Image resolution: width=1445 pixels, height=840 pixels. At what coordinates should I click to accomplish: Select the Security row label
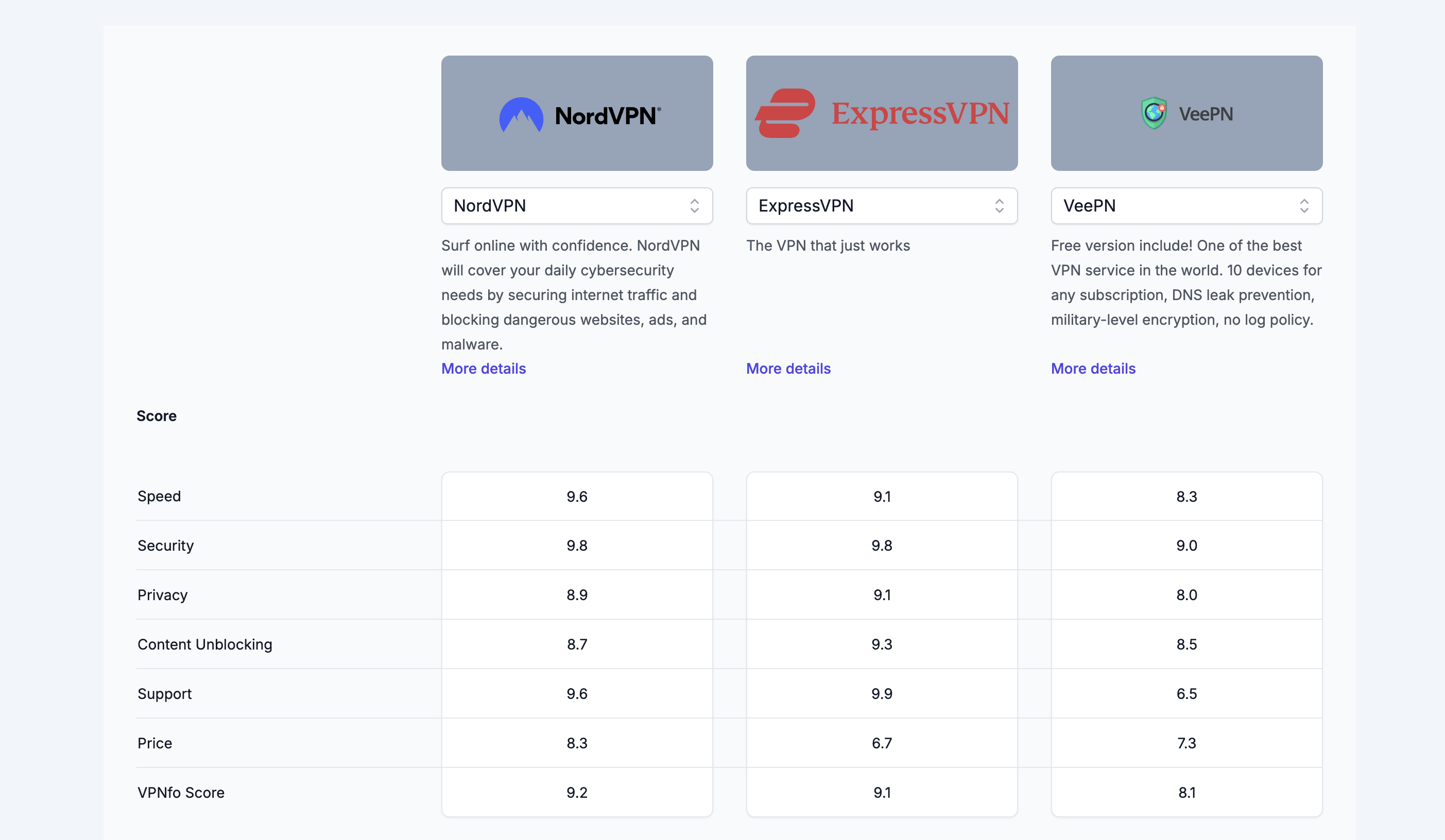pos(166,546)
